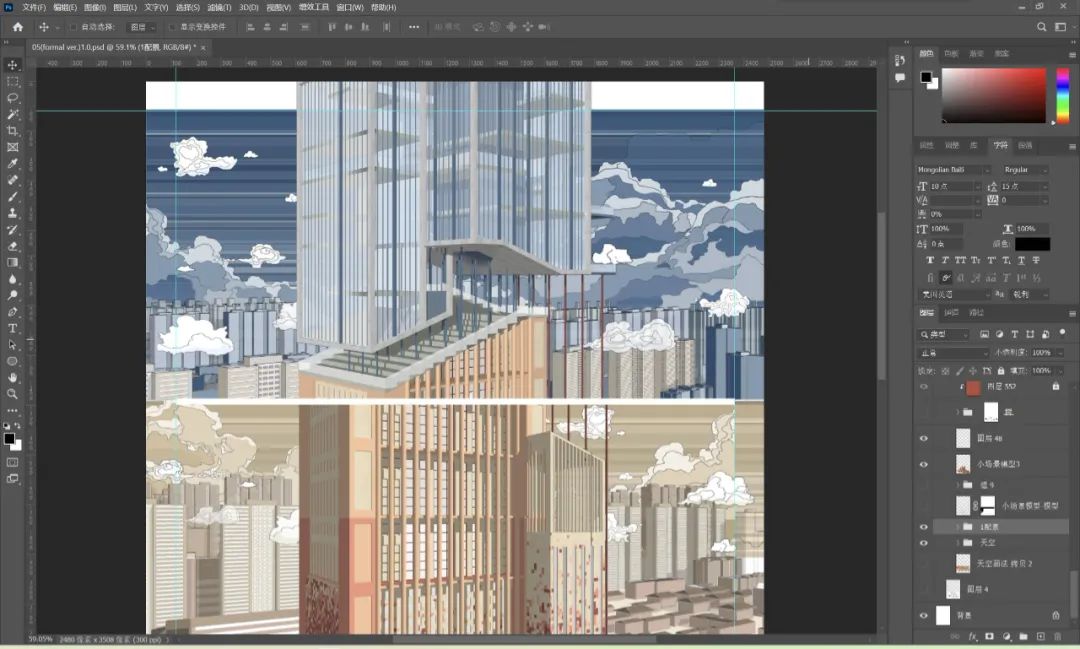Image resolution: width=1080 pixels, height=649 pixels.
Task: Open more options via three-dots button
Action: coord(413,27)
